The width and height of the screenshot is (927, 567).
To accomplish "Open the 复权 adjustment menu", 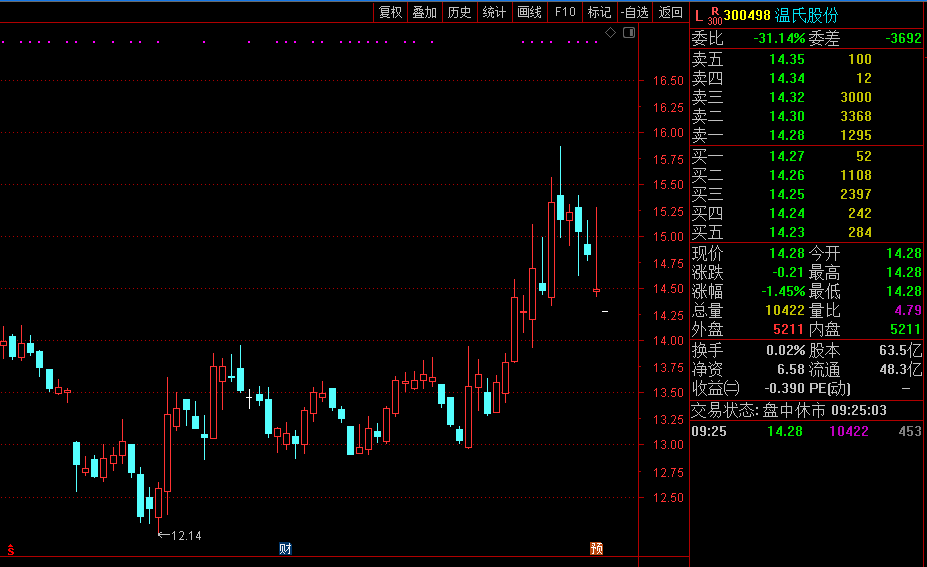I will tap(390, 12).
